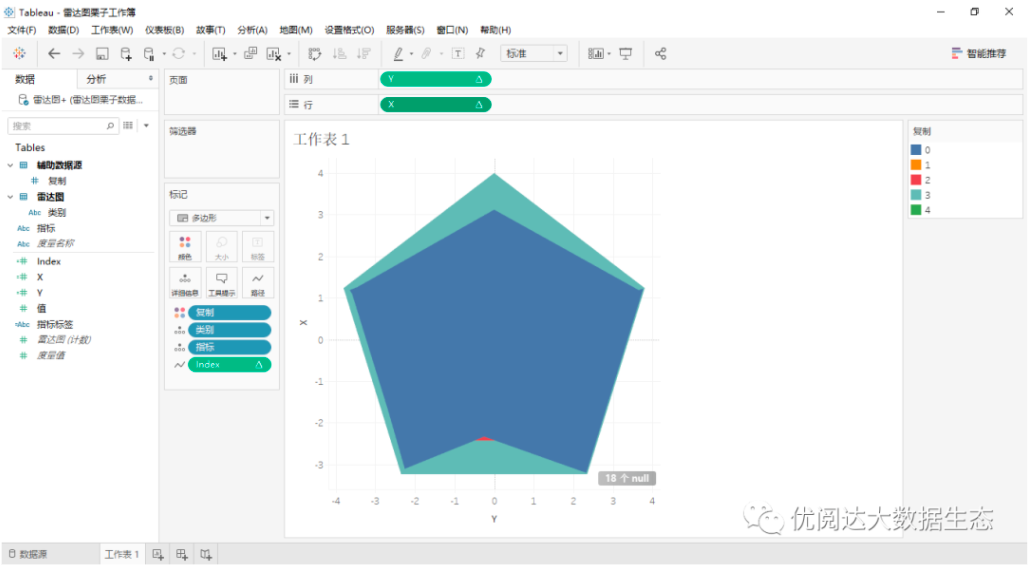Click the 智能推荐 Show Me button

pyautogui.click(x=979, y=54)
